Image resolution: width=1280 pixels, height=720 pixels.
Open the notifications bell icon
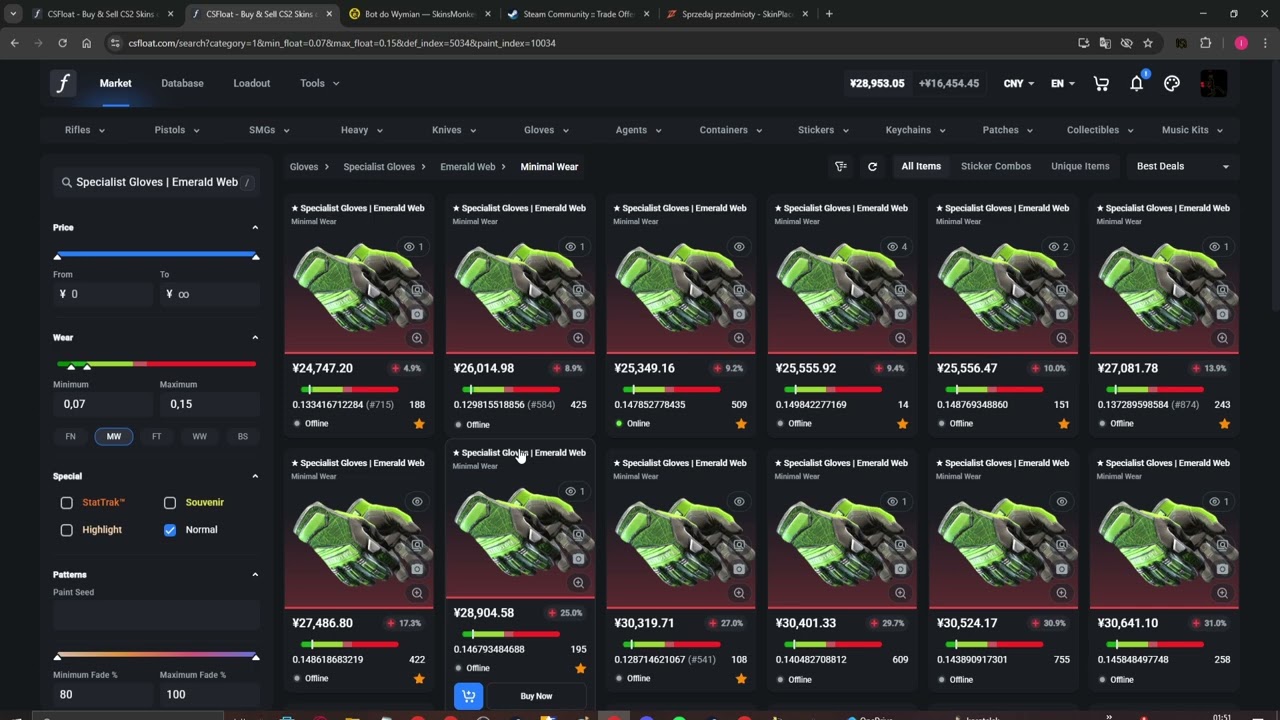click(1136, 84)
